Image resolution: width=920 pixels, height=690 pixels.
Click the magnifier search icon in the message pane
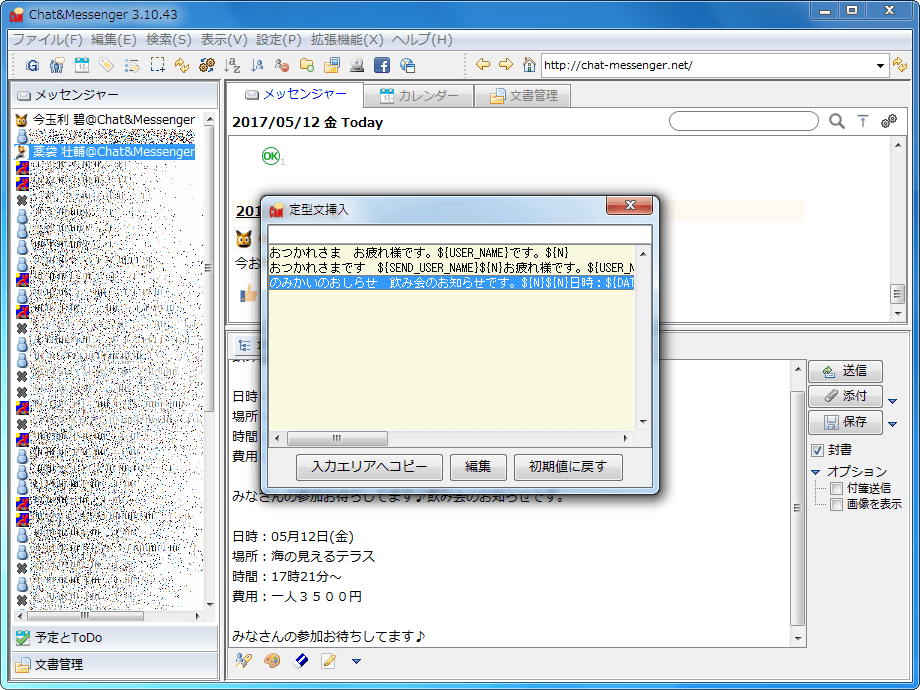coord(837,122)
